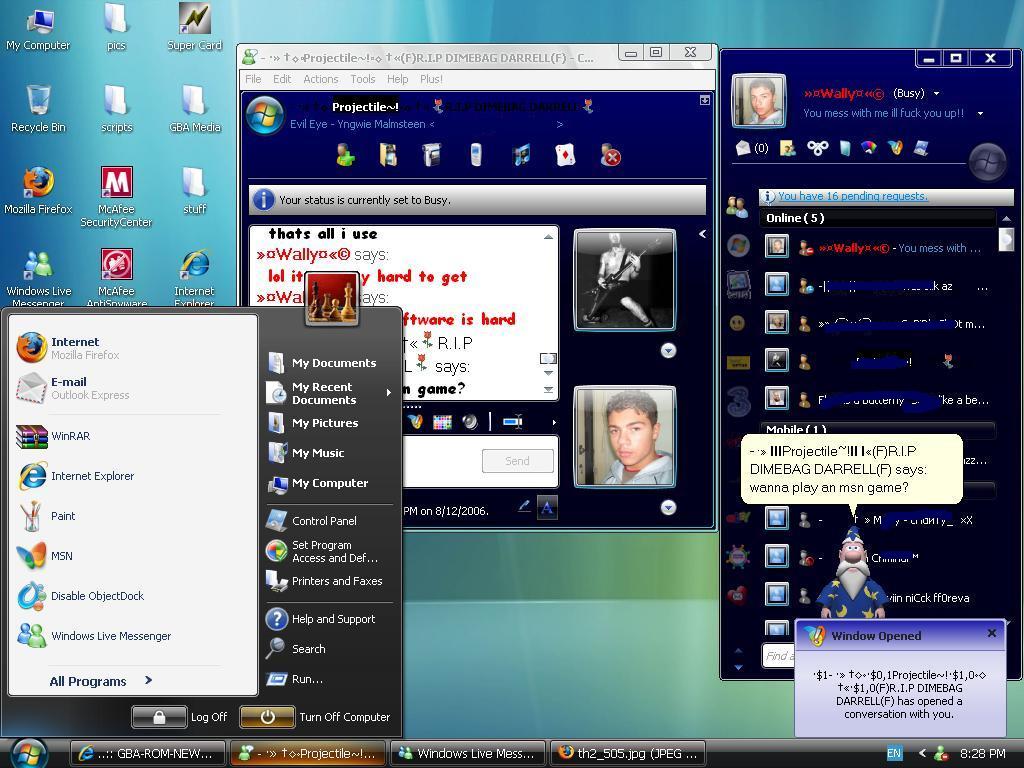Open the background color grid picker in chat
Screen dimensions: 1024x768
tap(441, 422)
